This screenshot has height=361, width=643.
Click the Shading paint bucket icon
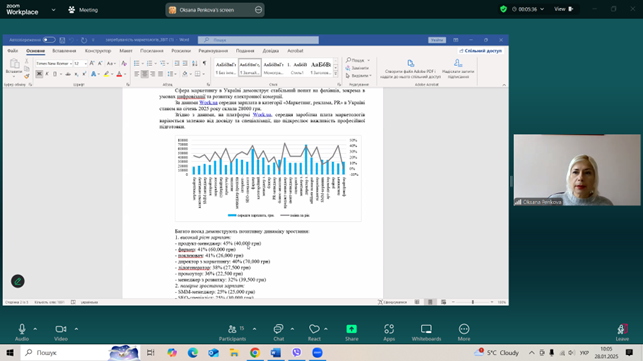tap(185, 74)
